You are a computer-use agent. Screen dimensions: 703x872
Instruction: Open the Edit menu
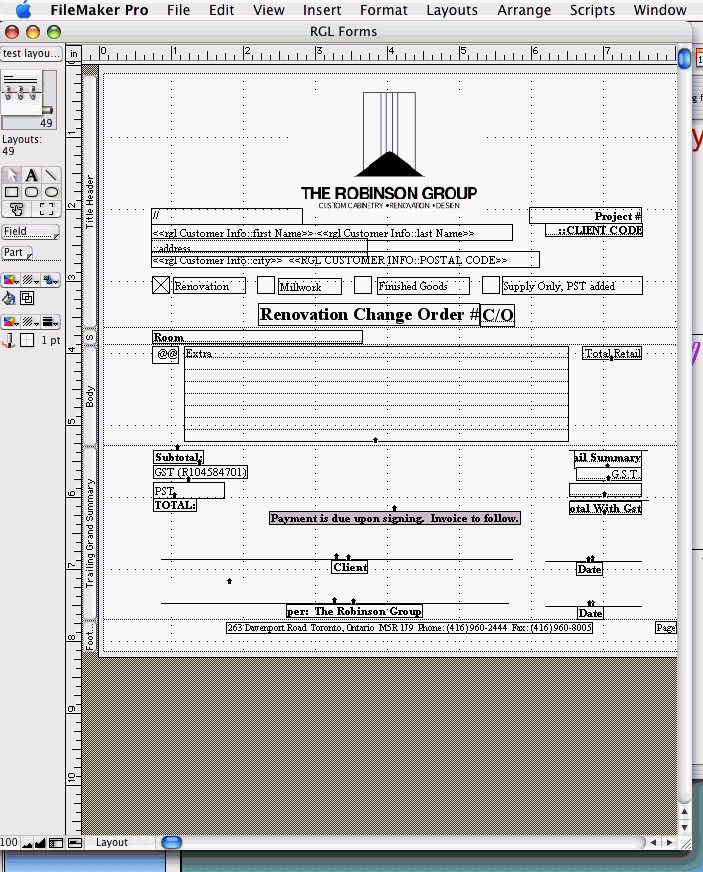(x=221, y=10)
